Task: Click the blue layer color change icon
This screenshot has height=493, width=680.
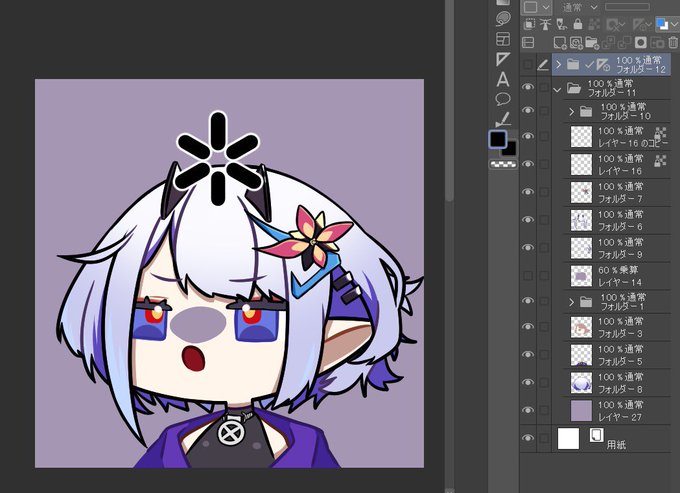Action: pyautogui.click(x=662, y=24)
